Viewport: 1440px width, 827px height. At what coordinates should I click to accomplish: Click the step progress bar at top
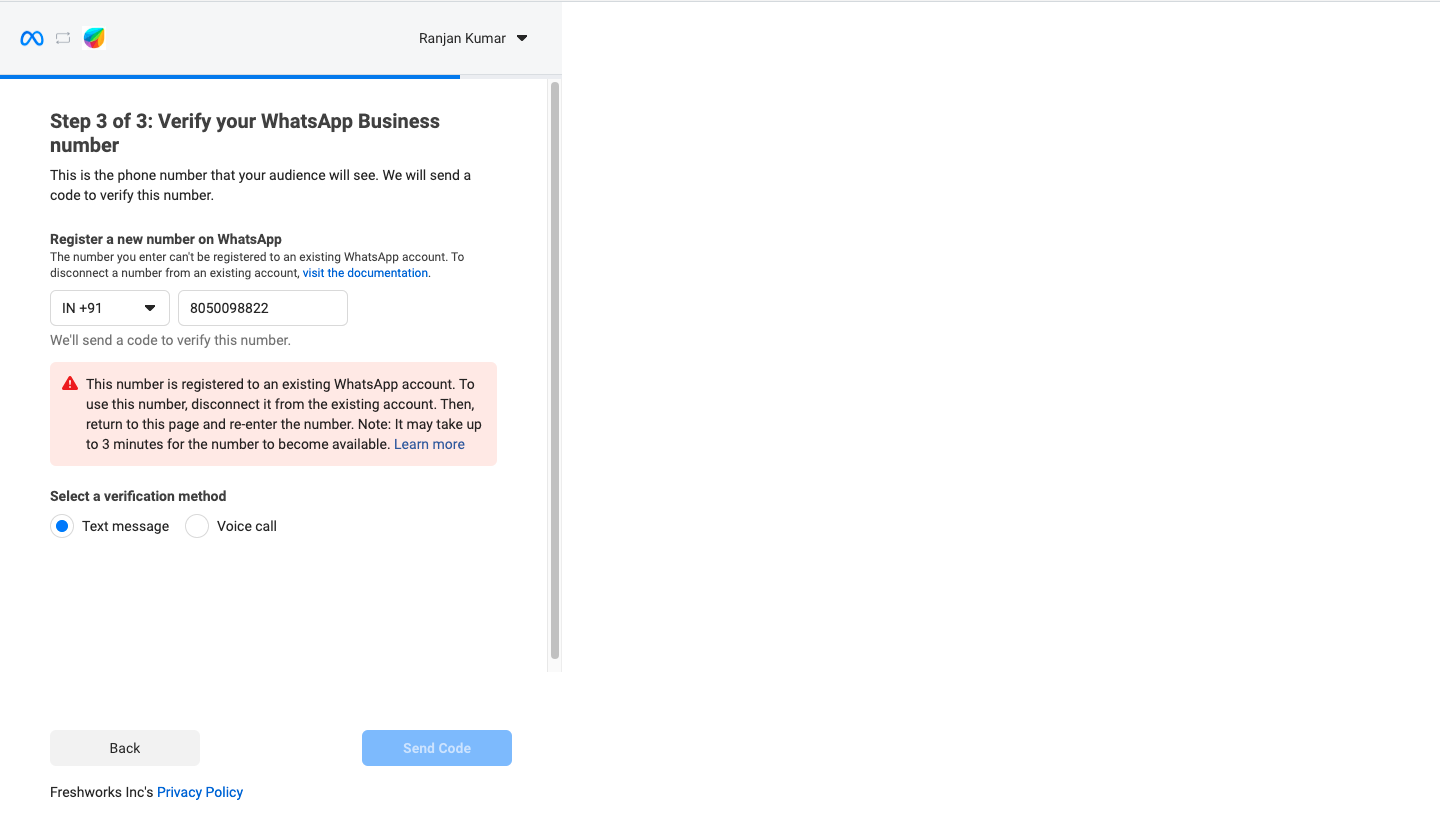pyautogui.click(x=281, y=76)
